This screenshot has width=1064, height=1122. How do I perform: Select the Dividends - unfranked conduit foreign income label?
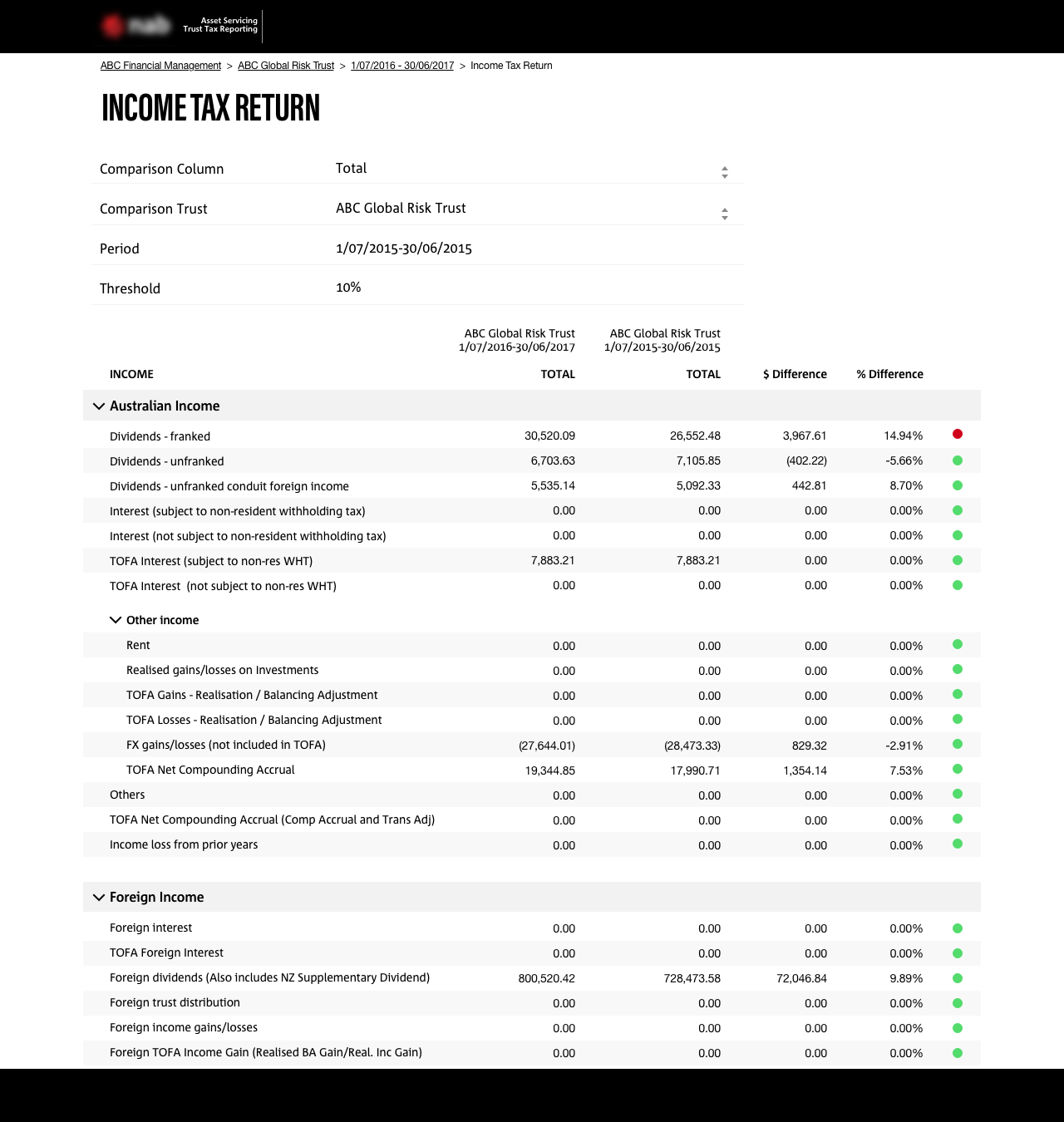point(229,486)
